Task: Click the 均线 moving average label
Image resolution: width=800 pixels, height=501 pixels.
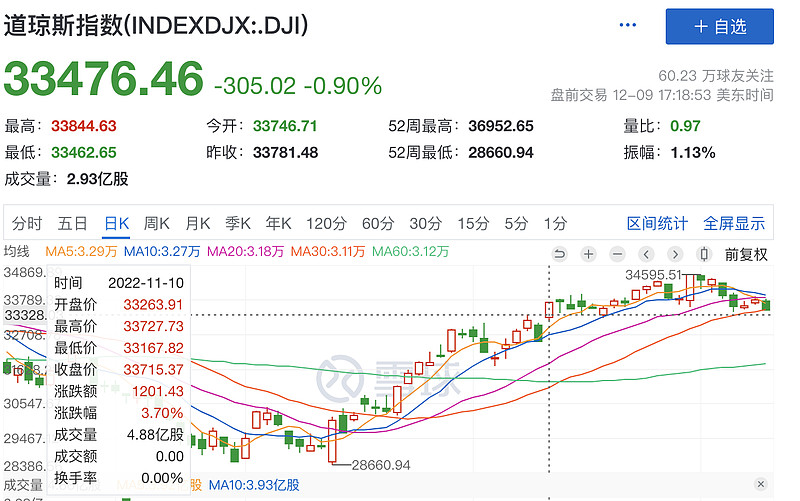Action: (17, 252)
